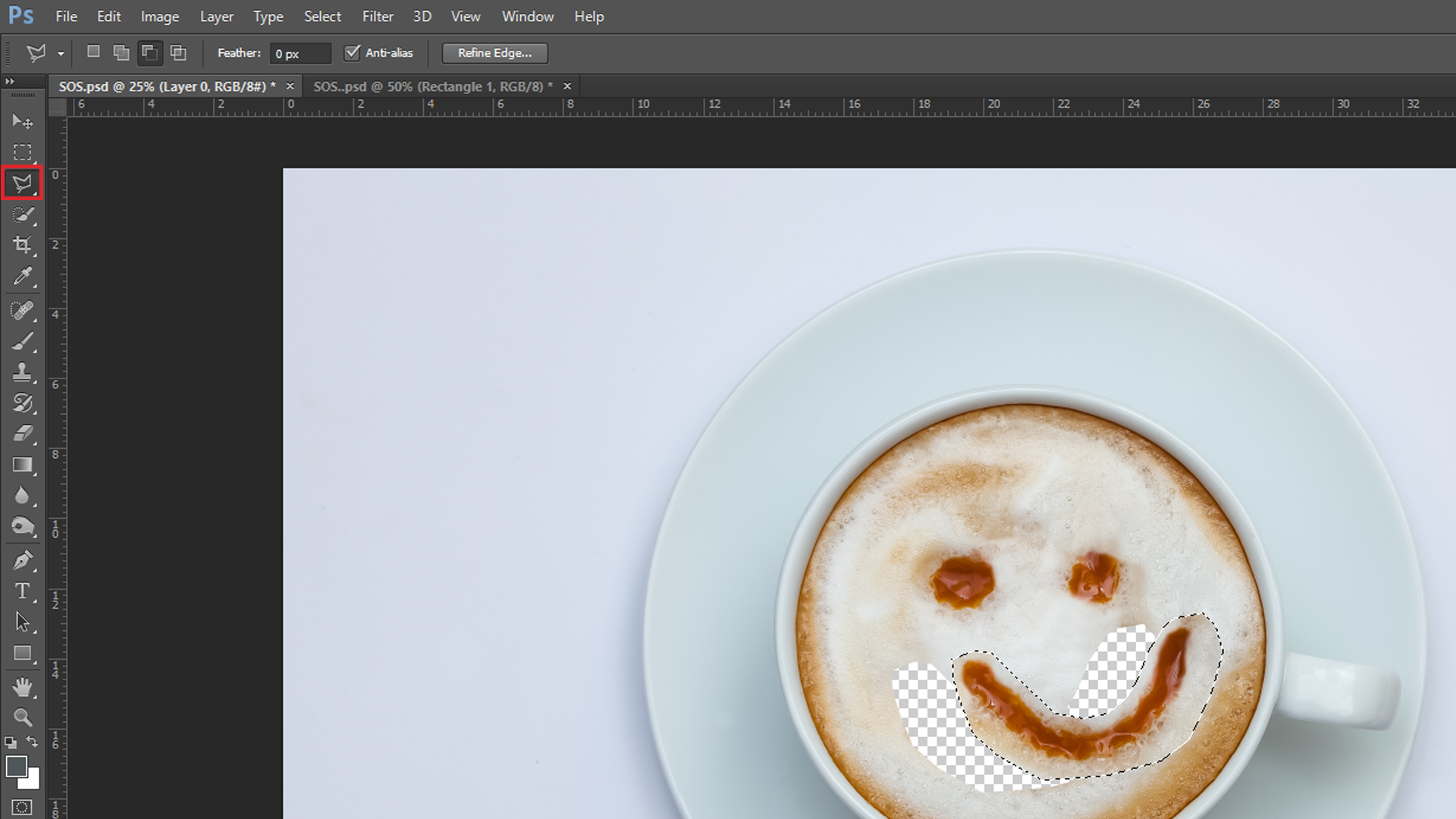The image size is (1456, 819).
Task: Choose Add to selection mode
Action: pos(121,52)
